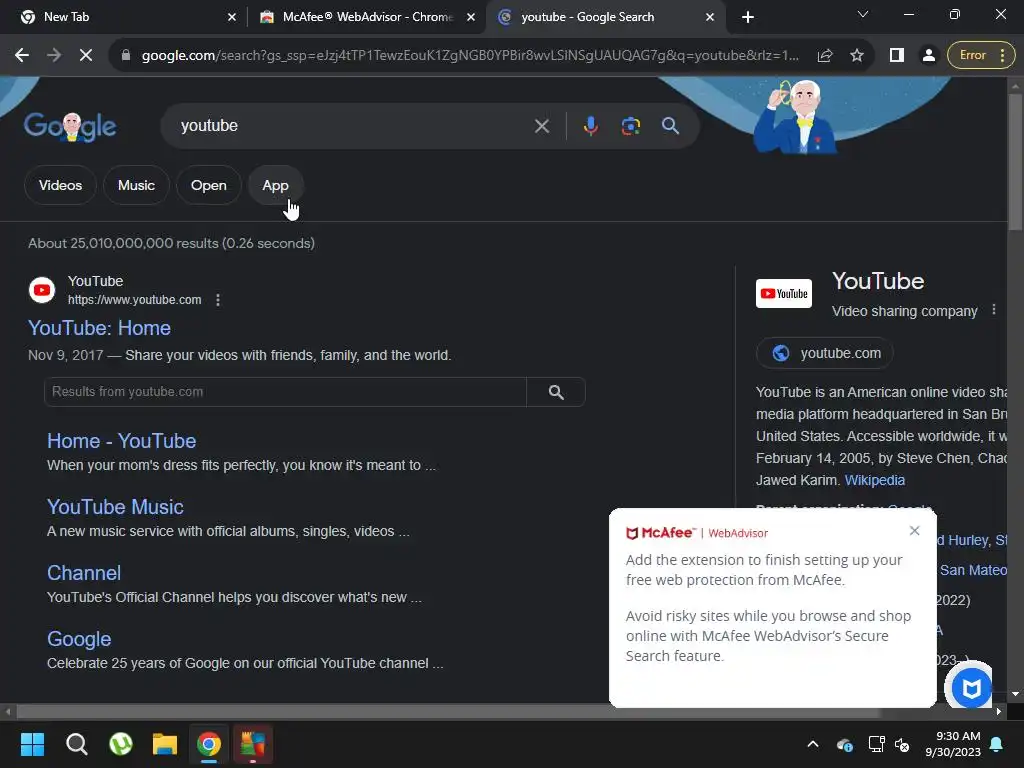Click the Results from youtube.com field
The width and height of the screenshot is (1024, 768).
point(285,392)
